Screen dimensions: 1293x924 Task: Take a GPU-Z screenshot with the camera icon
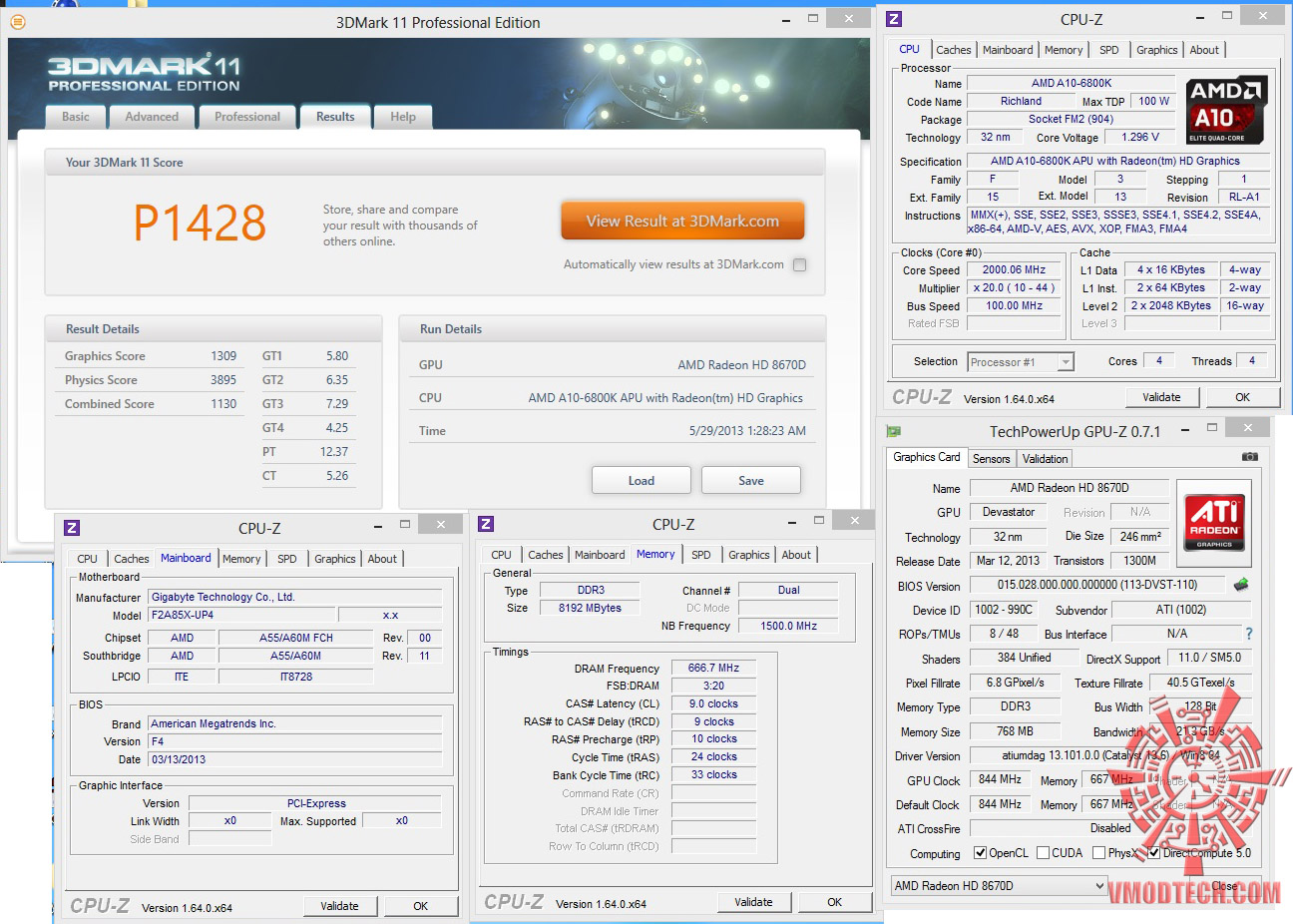pyautogui.click(x=1249, y=457)
